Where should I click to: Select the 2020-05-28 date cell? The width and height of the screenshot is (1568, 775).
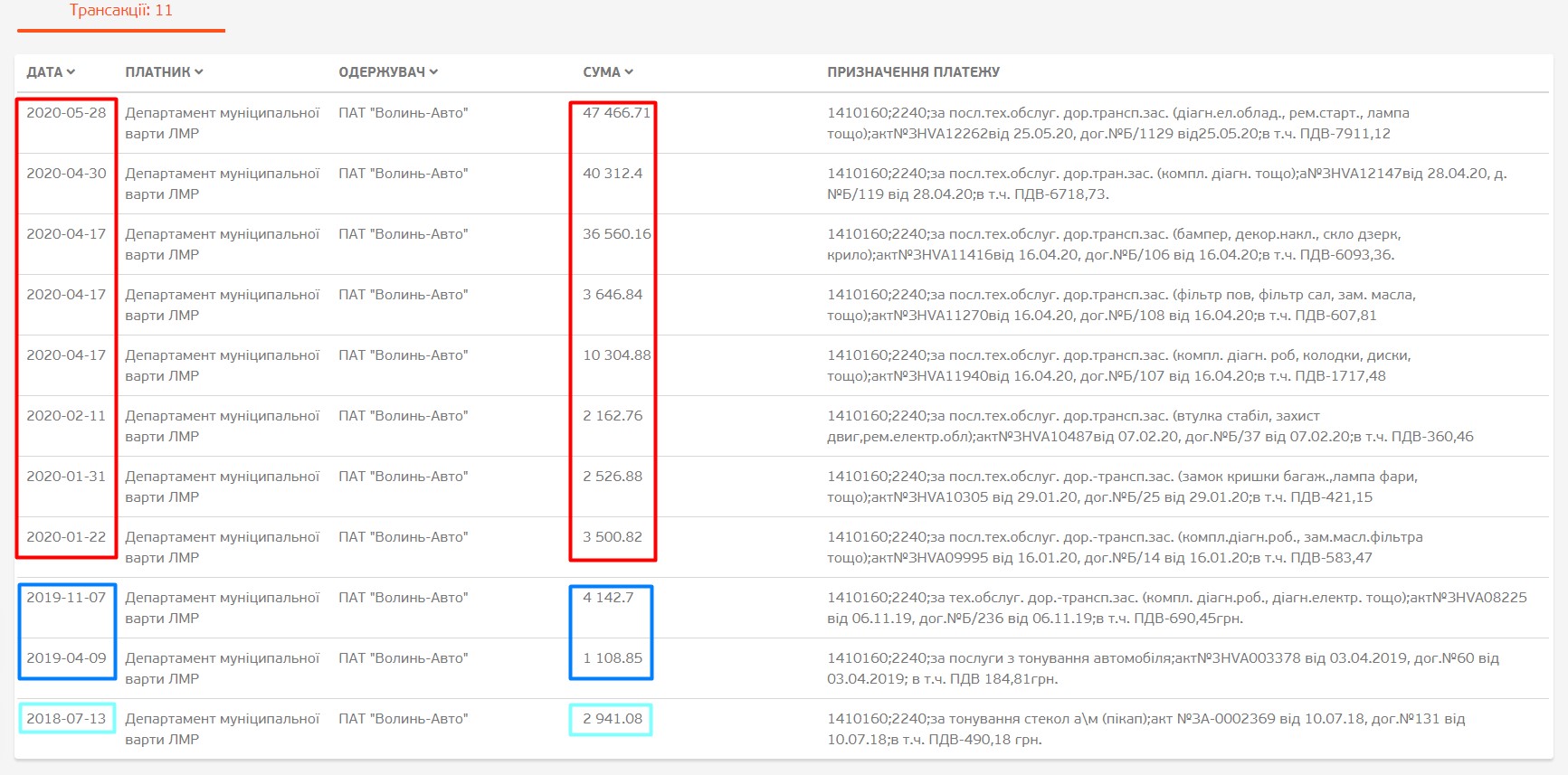coord(66,113)
